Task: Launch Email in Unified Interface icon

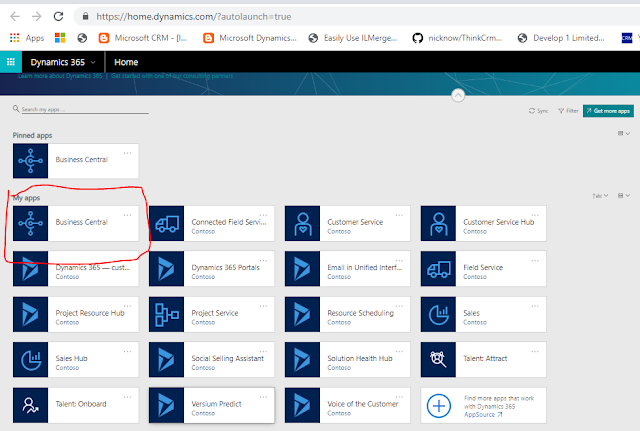Action: (302, 269)
